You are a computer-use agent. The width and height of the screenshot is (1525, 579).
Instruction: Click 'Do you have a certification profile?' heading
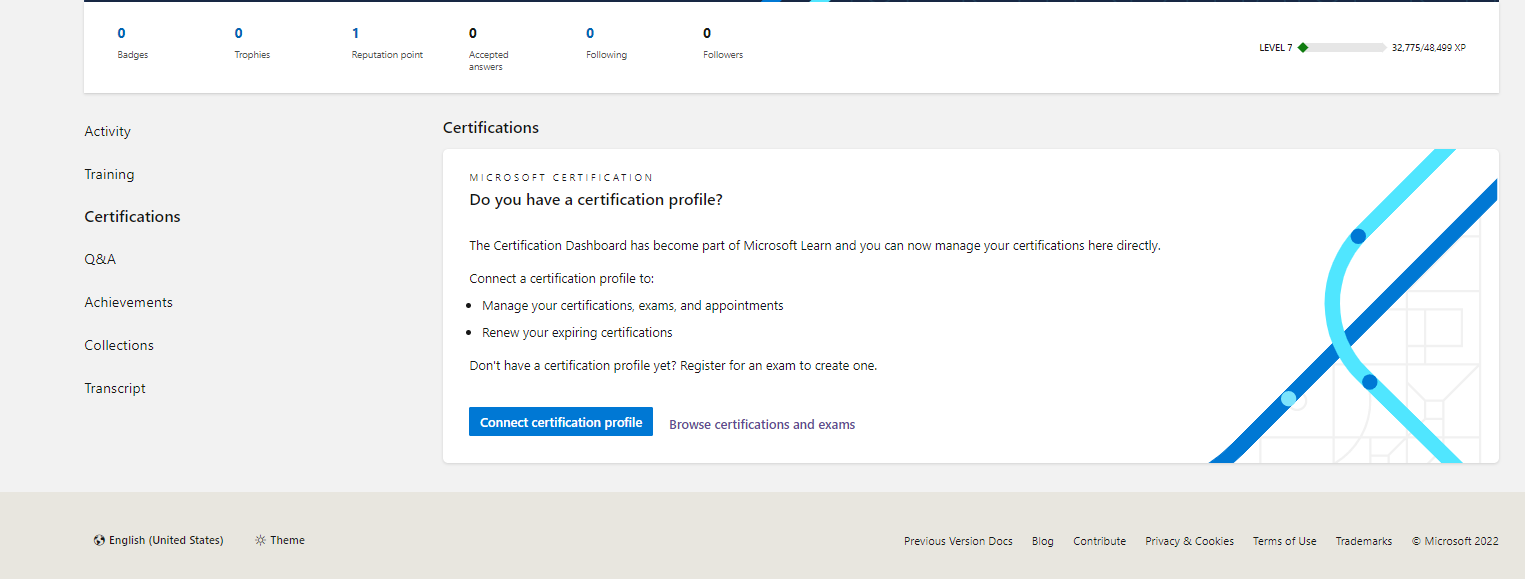pyautogui.click(x=596, y=200)
